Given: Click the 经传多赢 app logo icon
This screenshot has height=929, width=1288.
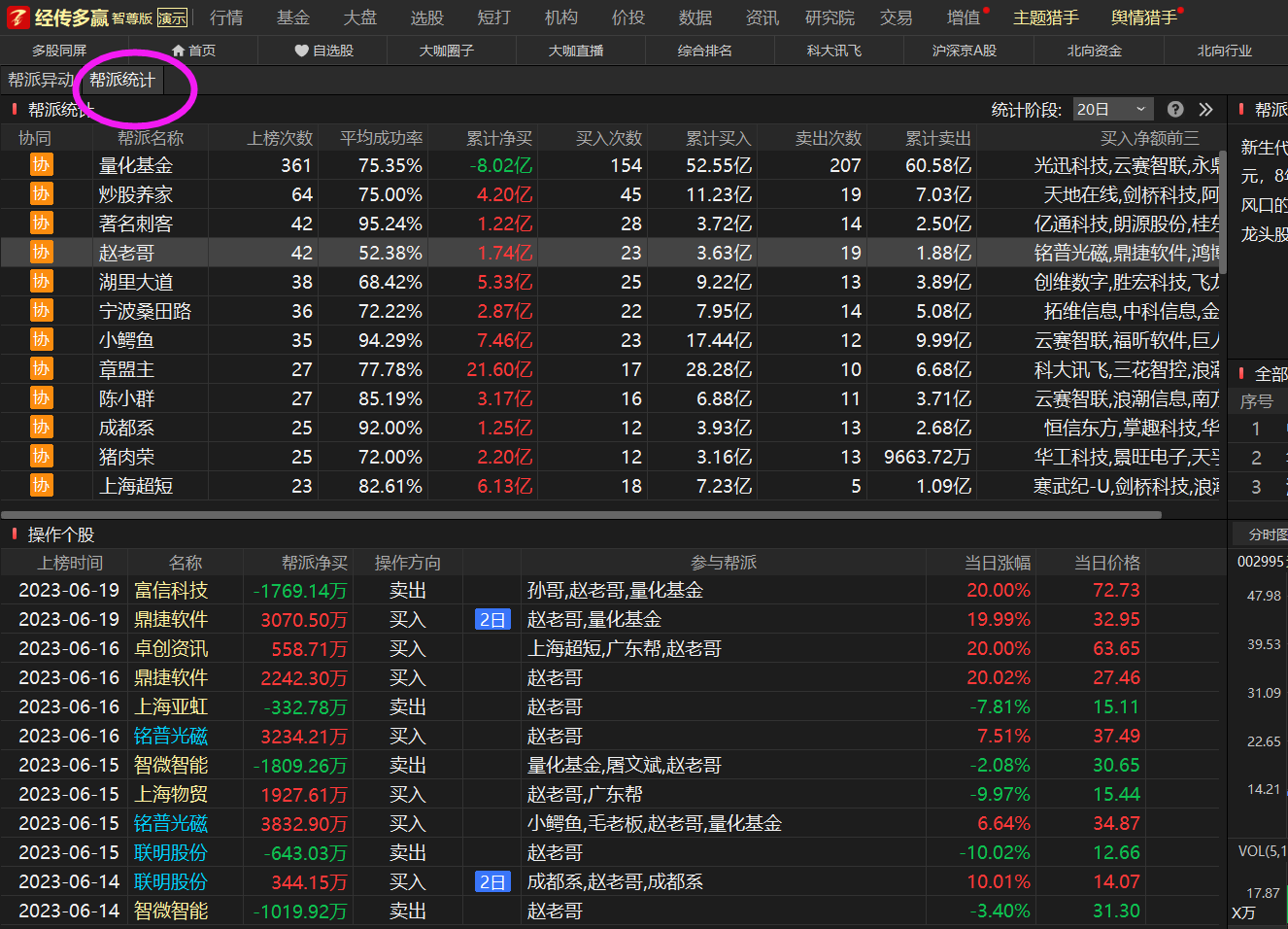Looking at the screenshot, I should tap(18, 17).
